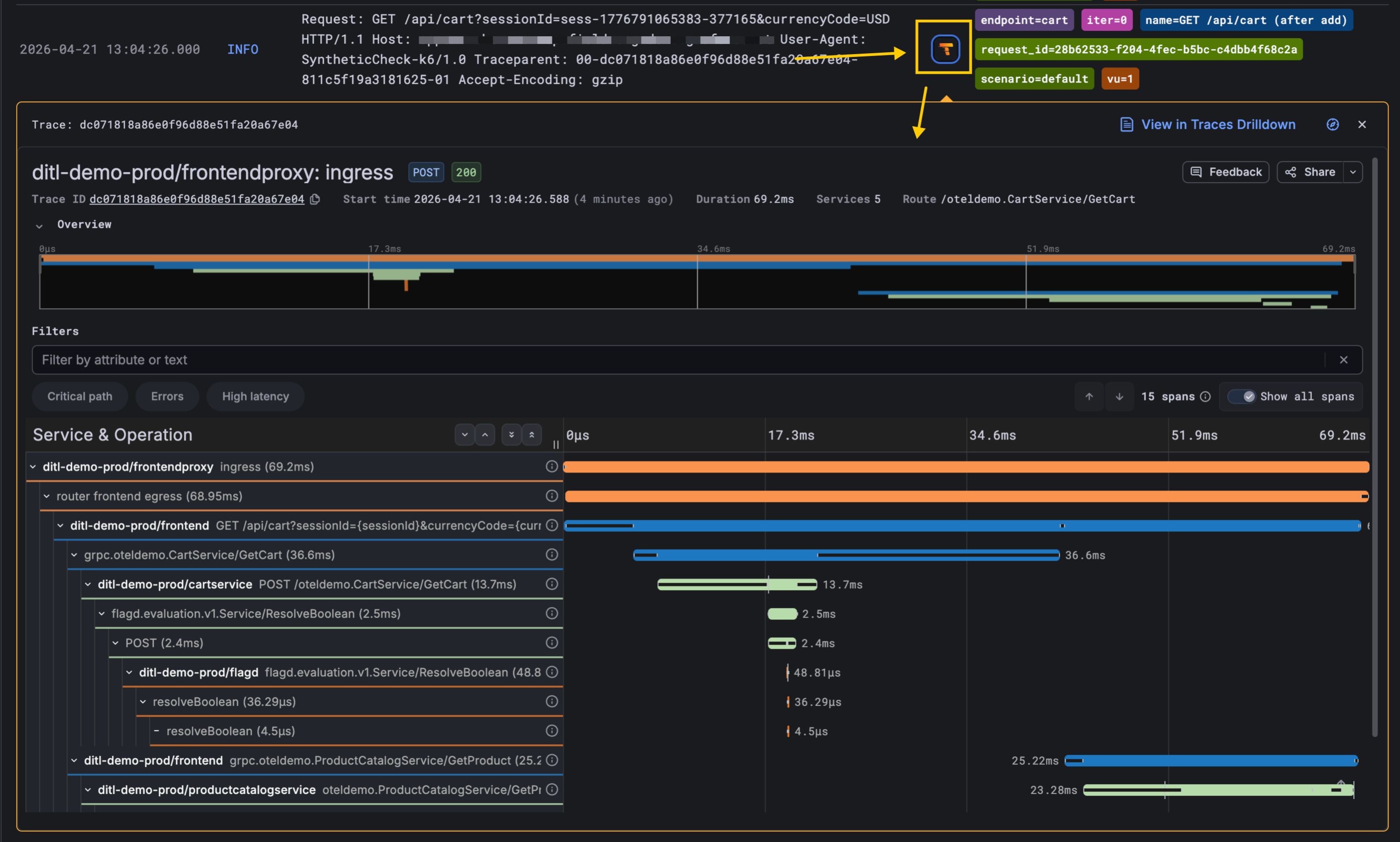This screenshot has height=842, width=1400.
Task: Enable the High latency filter
Action: pyautogui.click(x=255, y=397)
